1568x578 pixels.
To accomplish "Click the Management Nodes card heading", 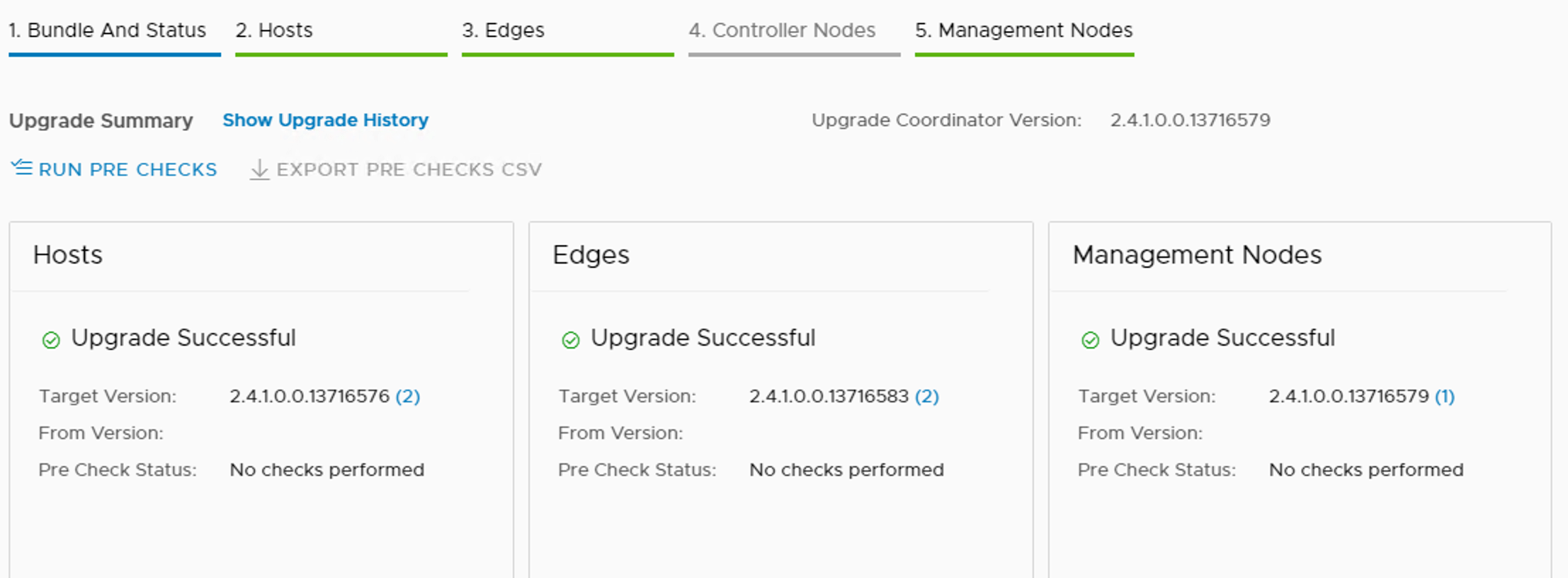I will pyautogui.click(x=1197, y=255).
